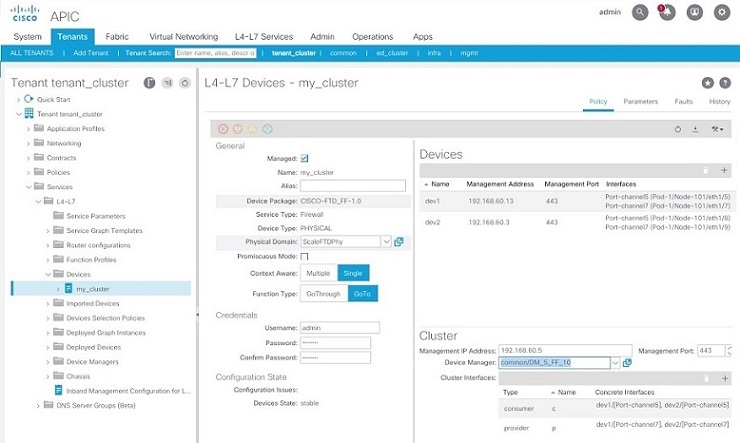Screen dimensions: 740x443
Task: Switch to Faults tab
Action: 683,101
